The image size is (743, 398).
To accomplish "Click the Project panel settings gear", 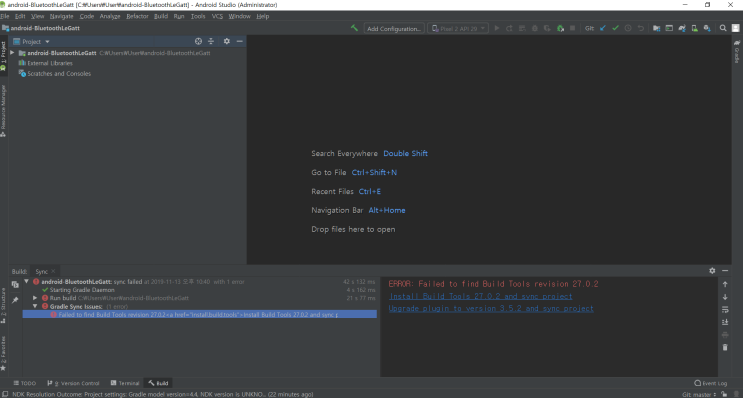I will pos(227,41).
